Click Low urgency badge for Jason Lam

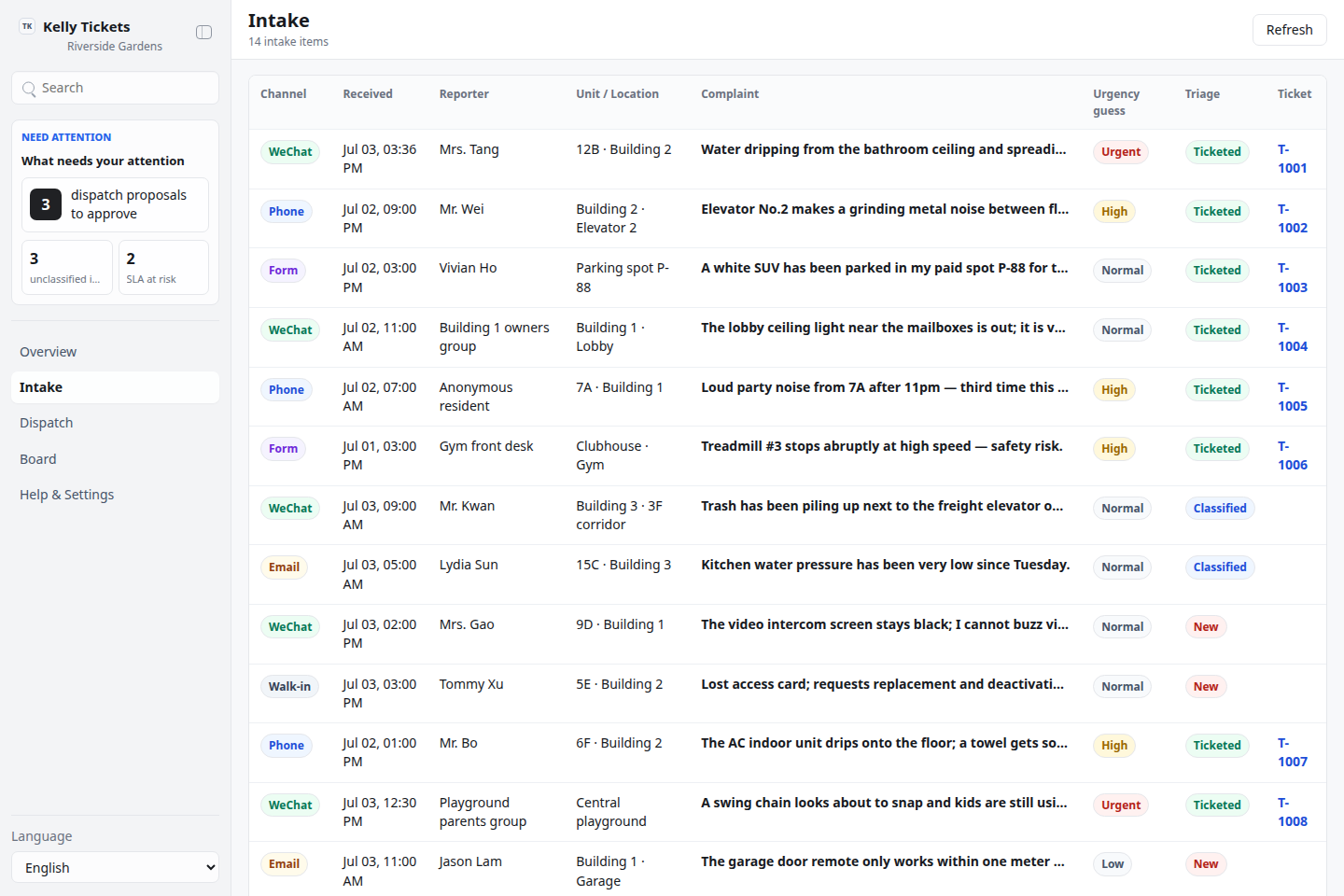[x=1112, y=864]
